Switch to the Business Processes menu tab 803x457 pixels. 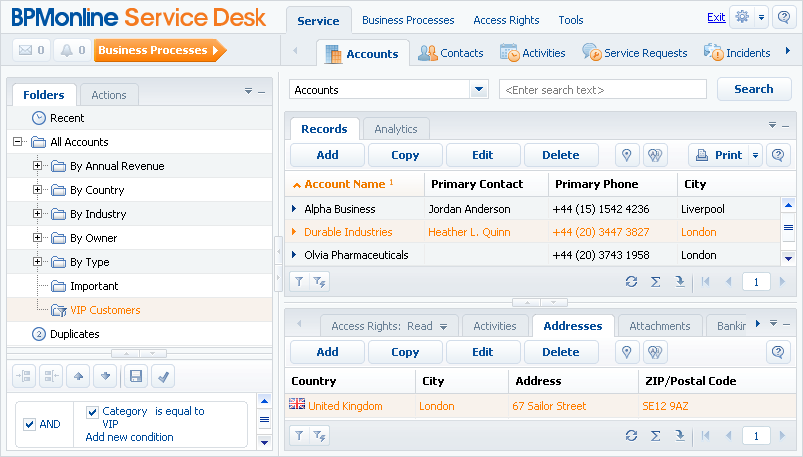pyautogui.click(x=408, y=20)
